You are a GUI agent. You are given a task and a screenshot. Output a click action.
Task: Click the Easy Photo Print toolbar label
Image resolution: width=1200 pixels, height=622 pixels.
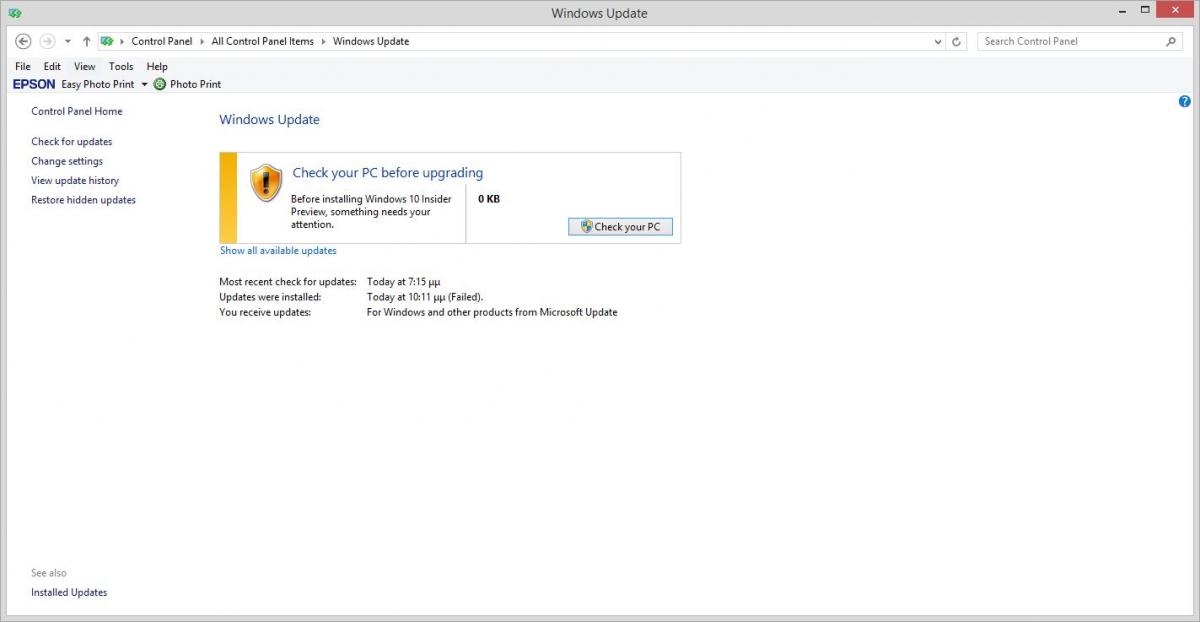coord(98,84)
